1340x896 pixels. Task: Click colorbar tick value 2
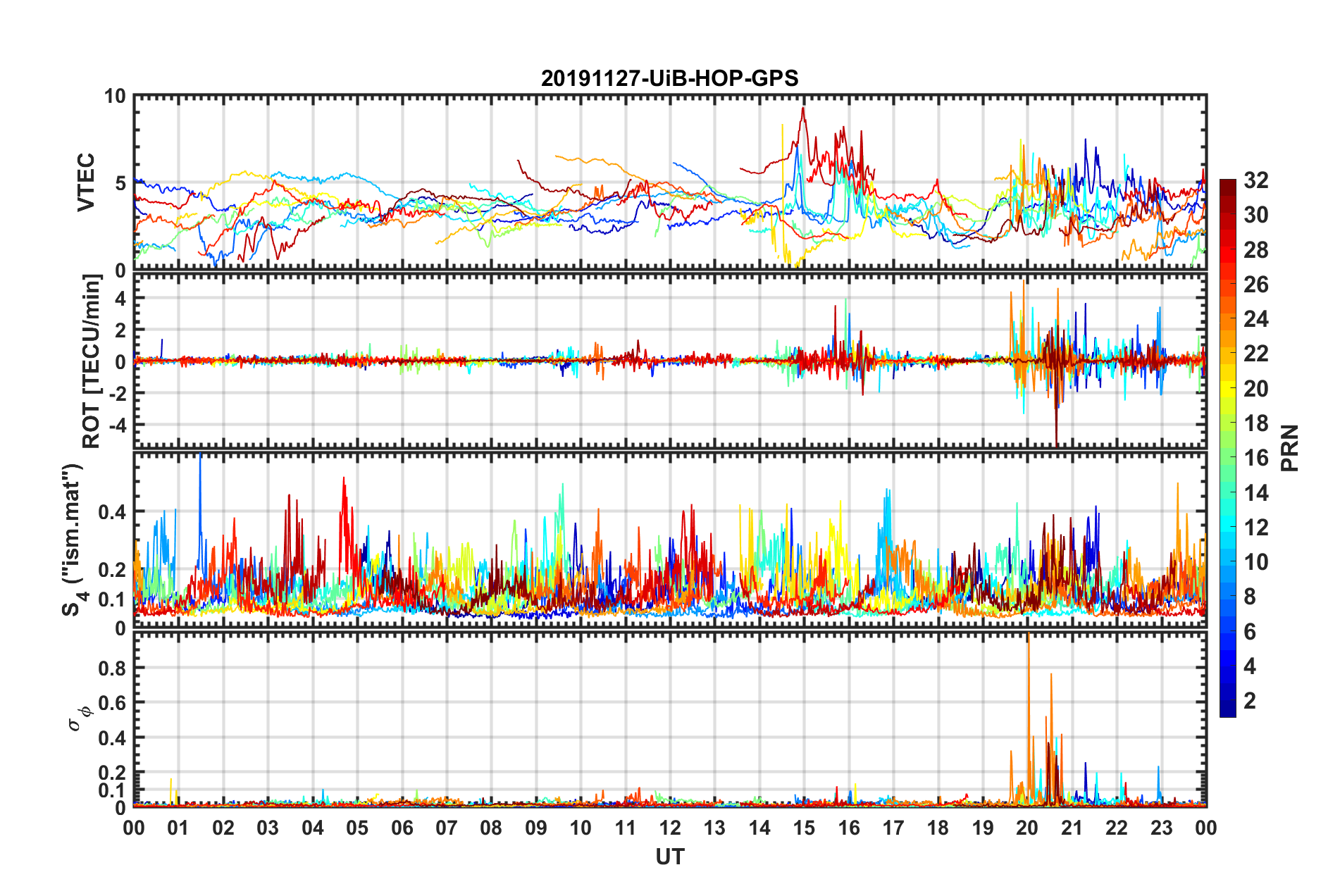1249,700
